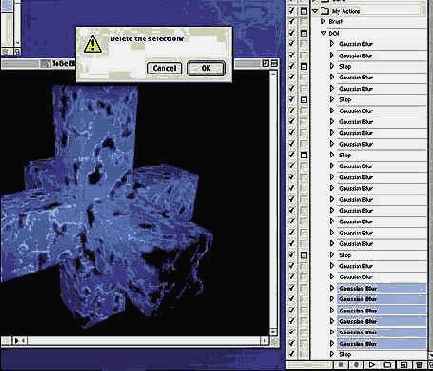This screenshot has width=433, height=371.
Task: Collapse the DOI action disclosure triangle
Action: [x=323, y=33]
